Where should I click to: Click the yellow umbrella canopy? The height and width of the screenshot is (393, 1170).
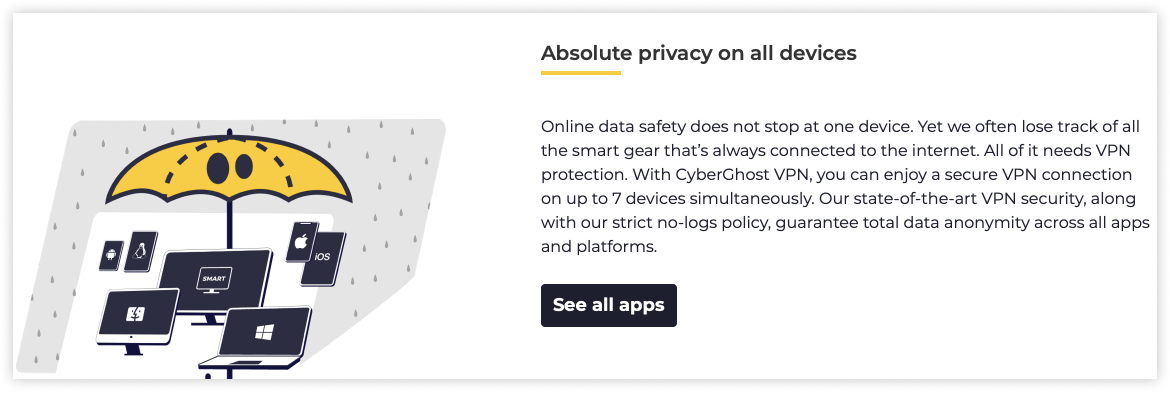point(228,169)
